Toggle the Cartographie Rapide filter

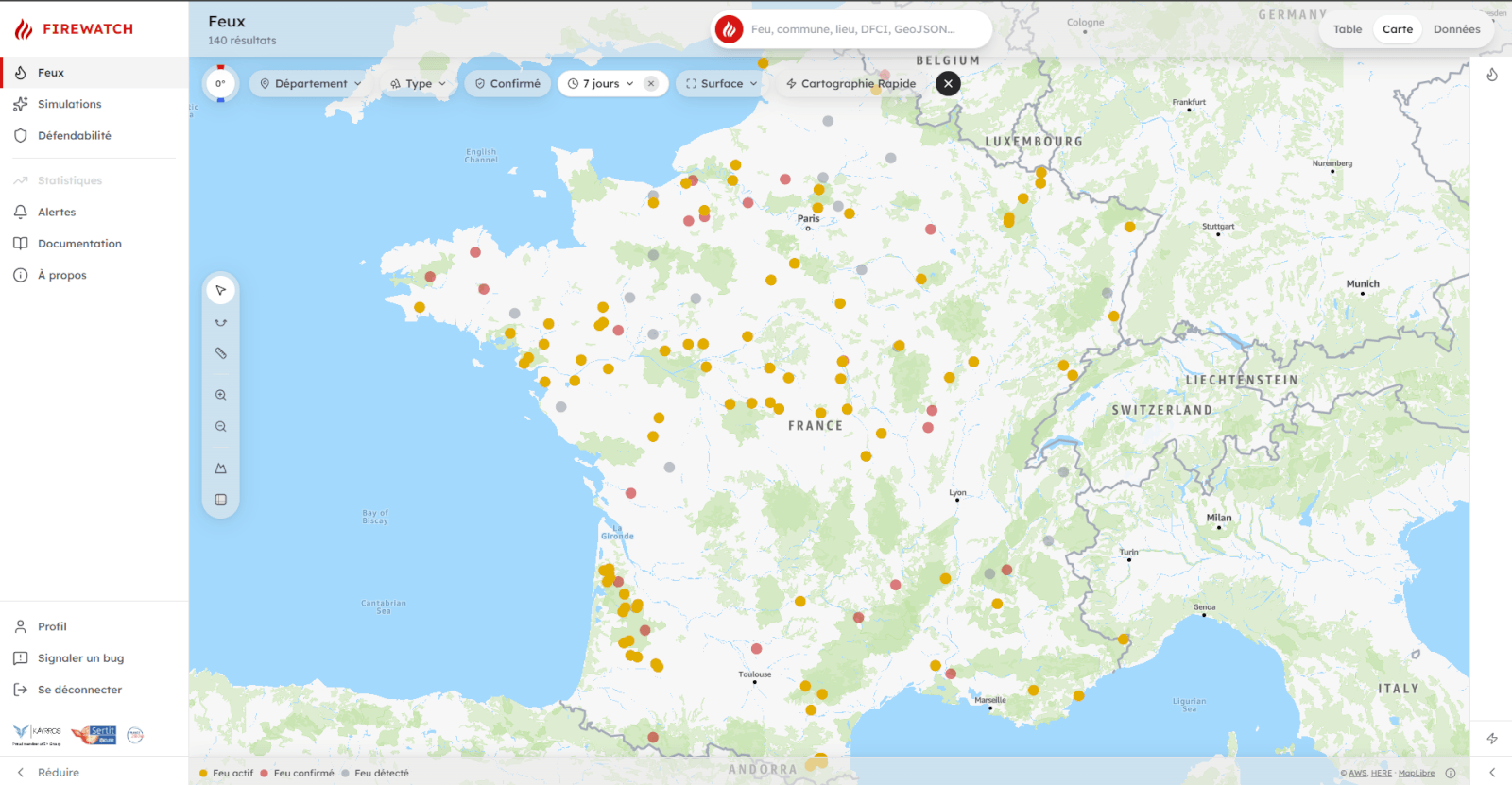pyautogui.click(x=850, y=83)
